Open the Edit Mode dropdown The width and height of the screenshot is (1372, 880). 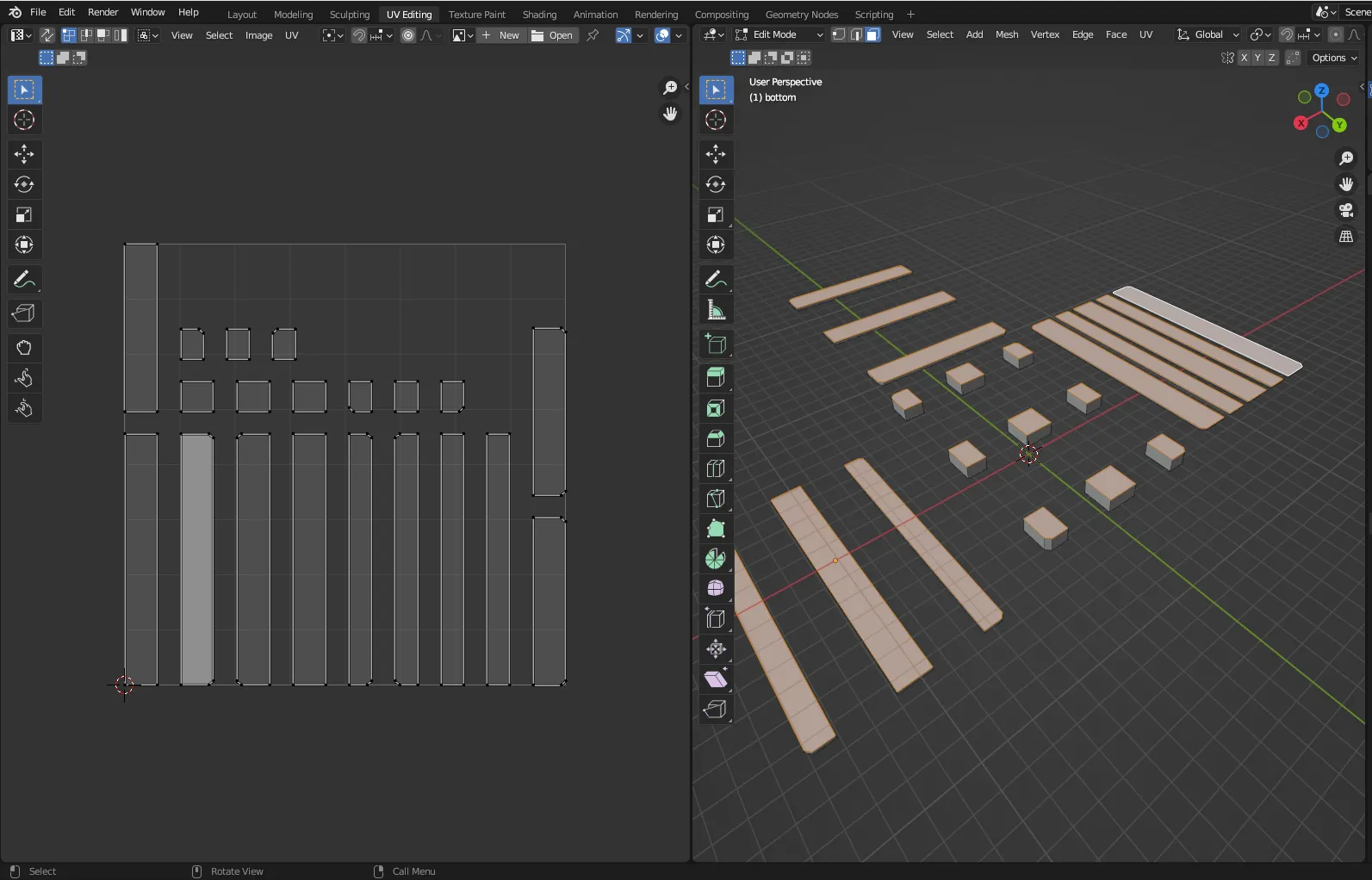pos(779,35)
